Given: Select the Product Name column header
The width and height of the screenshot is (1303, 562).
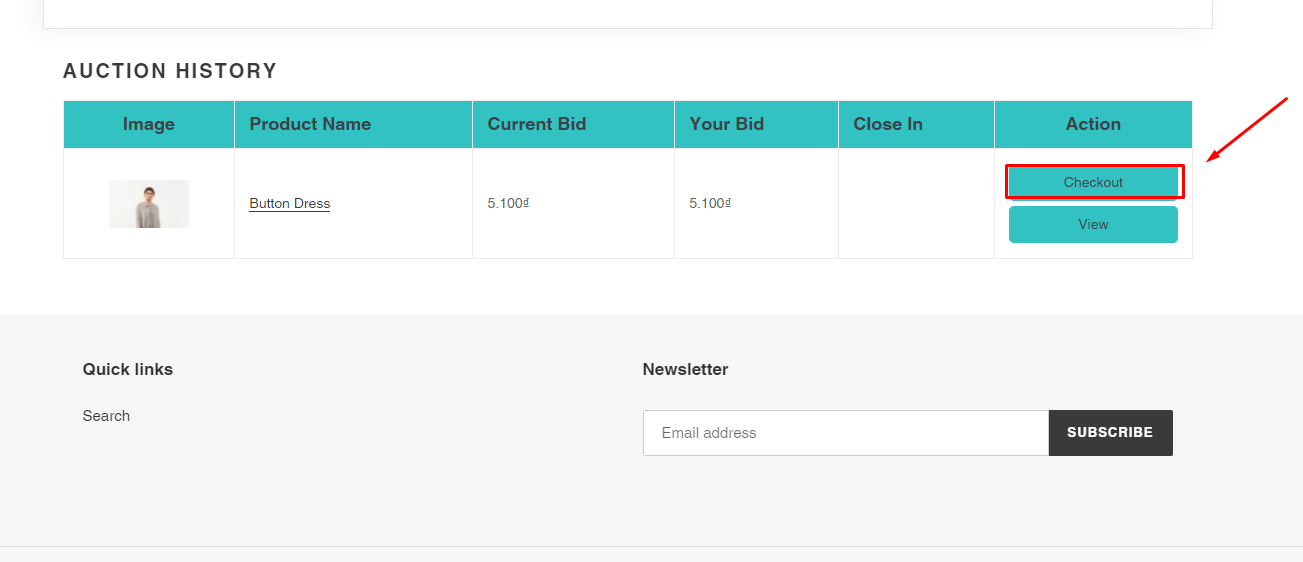Looking at the screenshot, I should 310,125.
